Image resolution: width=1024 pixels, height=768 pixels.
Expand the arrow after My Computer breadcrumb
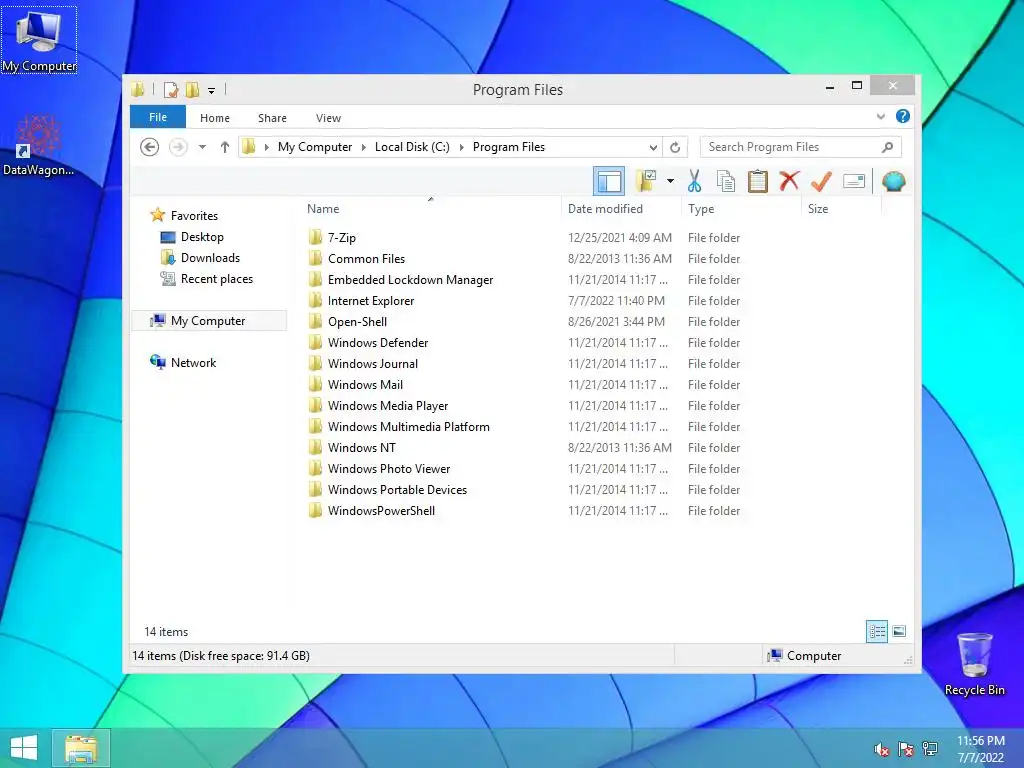(x=364, y=148)
